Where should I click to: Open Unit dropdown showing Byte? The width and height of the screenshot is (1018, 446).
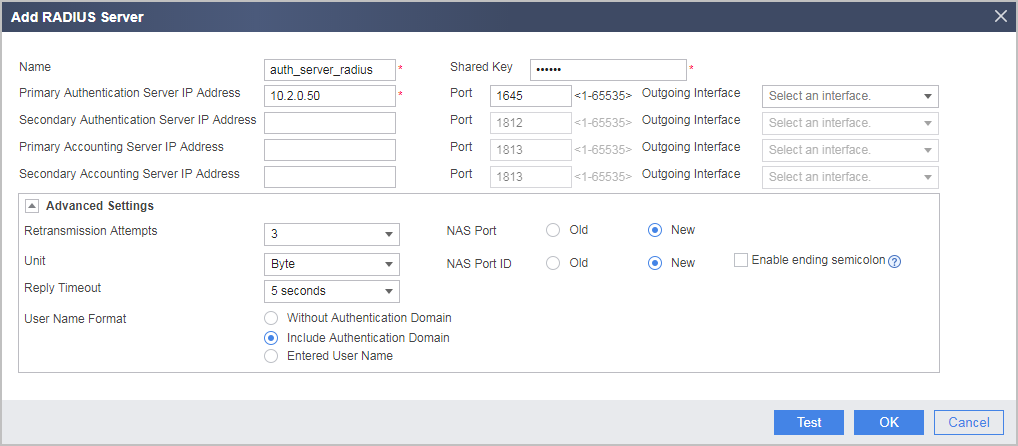[332, 264]
